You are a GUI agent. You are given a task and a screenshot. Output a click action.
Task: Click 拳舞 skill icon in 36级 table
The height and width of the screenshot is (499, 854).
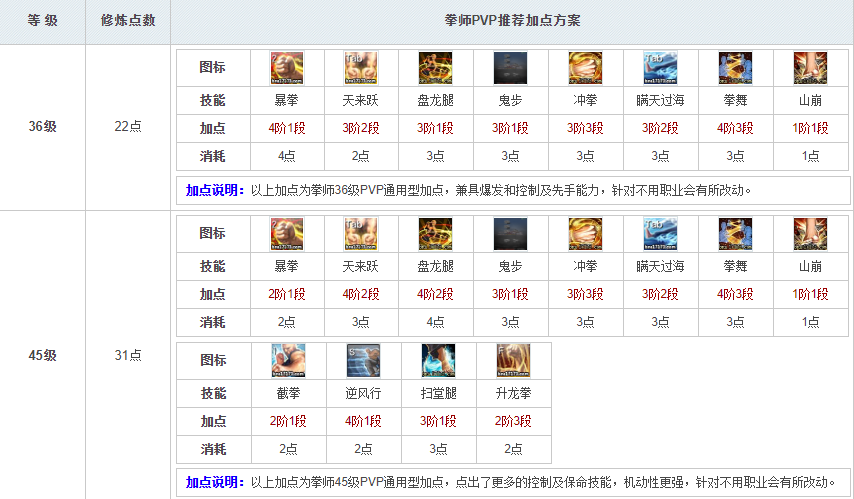point(735,68)
